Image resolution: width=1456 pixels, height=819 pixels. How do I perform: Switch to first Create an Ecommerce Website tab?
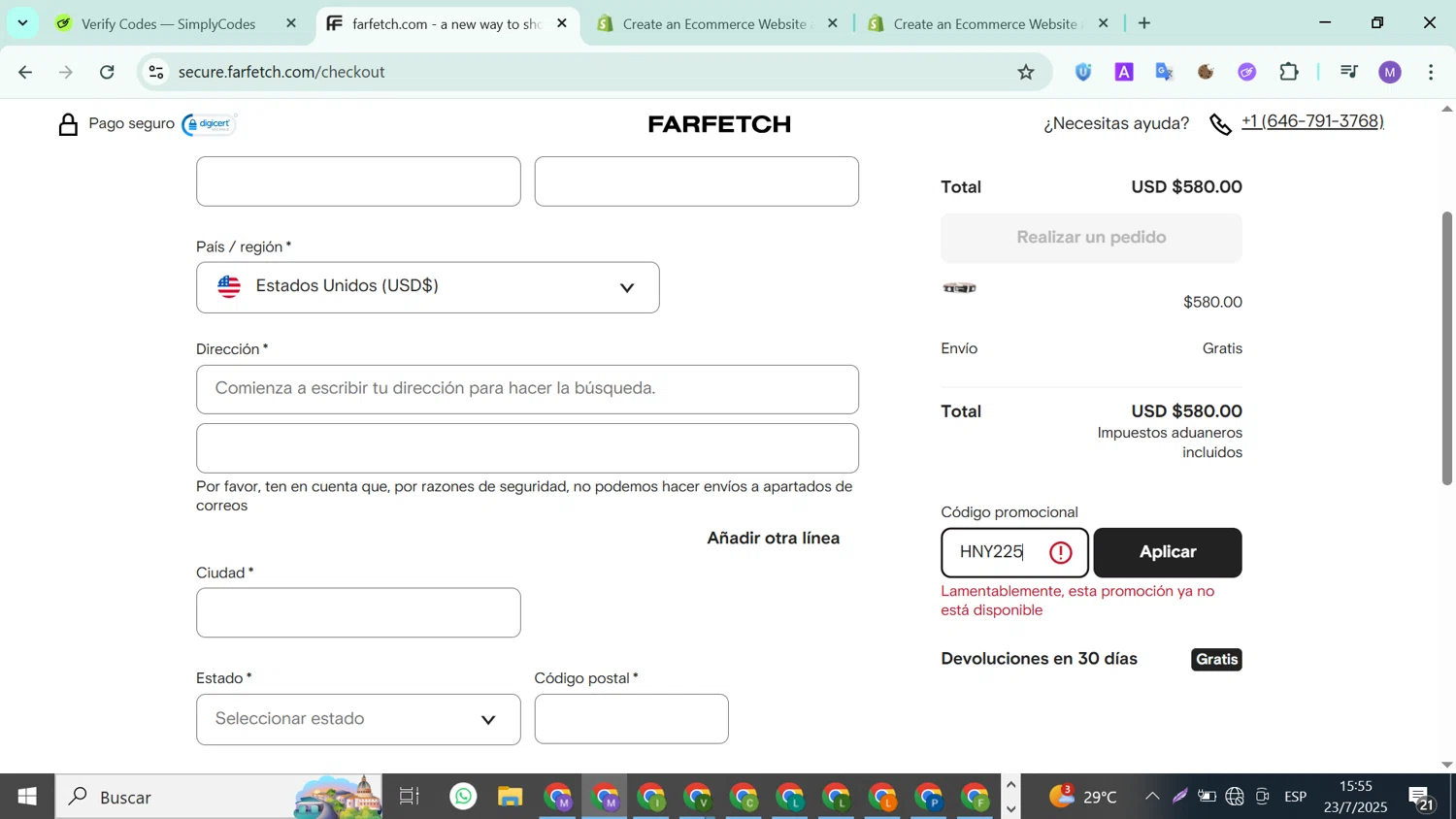pos(715,23)
